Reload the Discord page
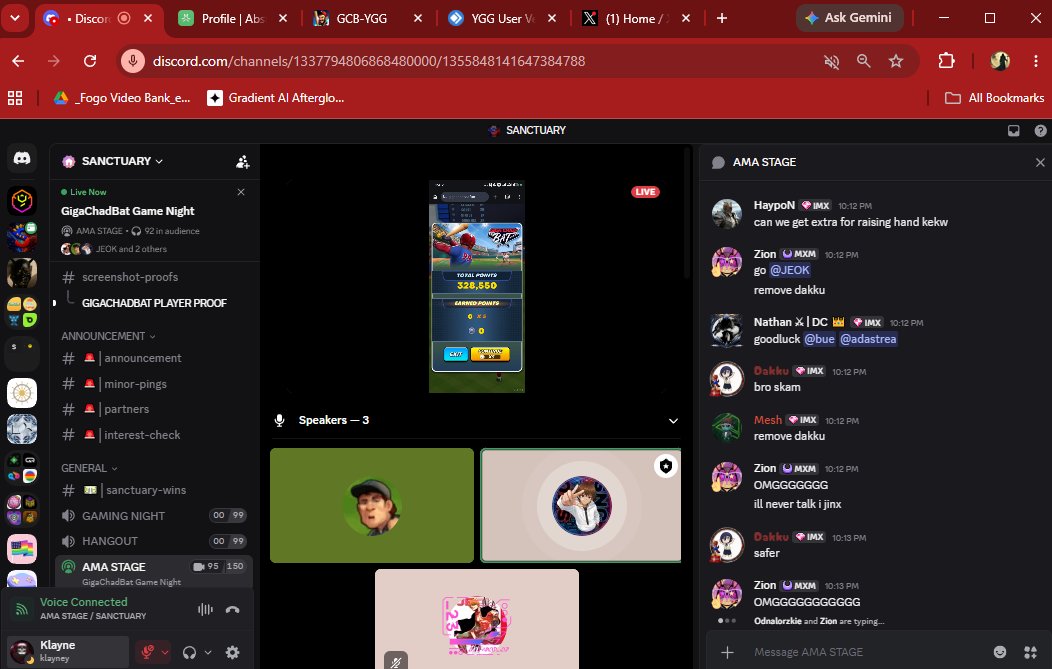This screenshot has height=669, width=1052. click(x=90, y=61)
